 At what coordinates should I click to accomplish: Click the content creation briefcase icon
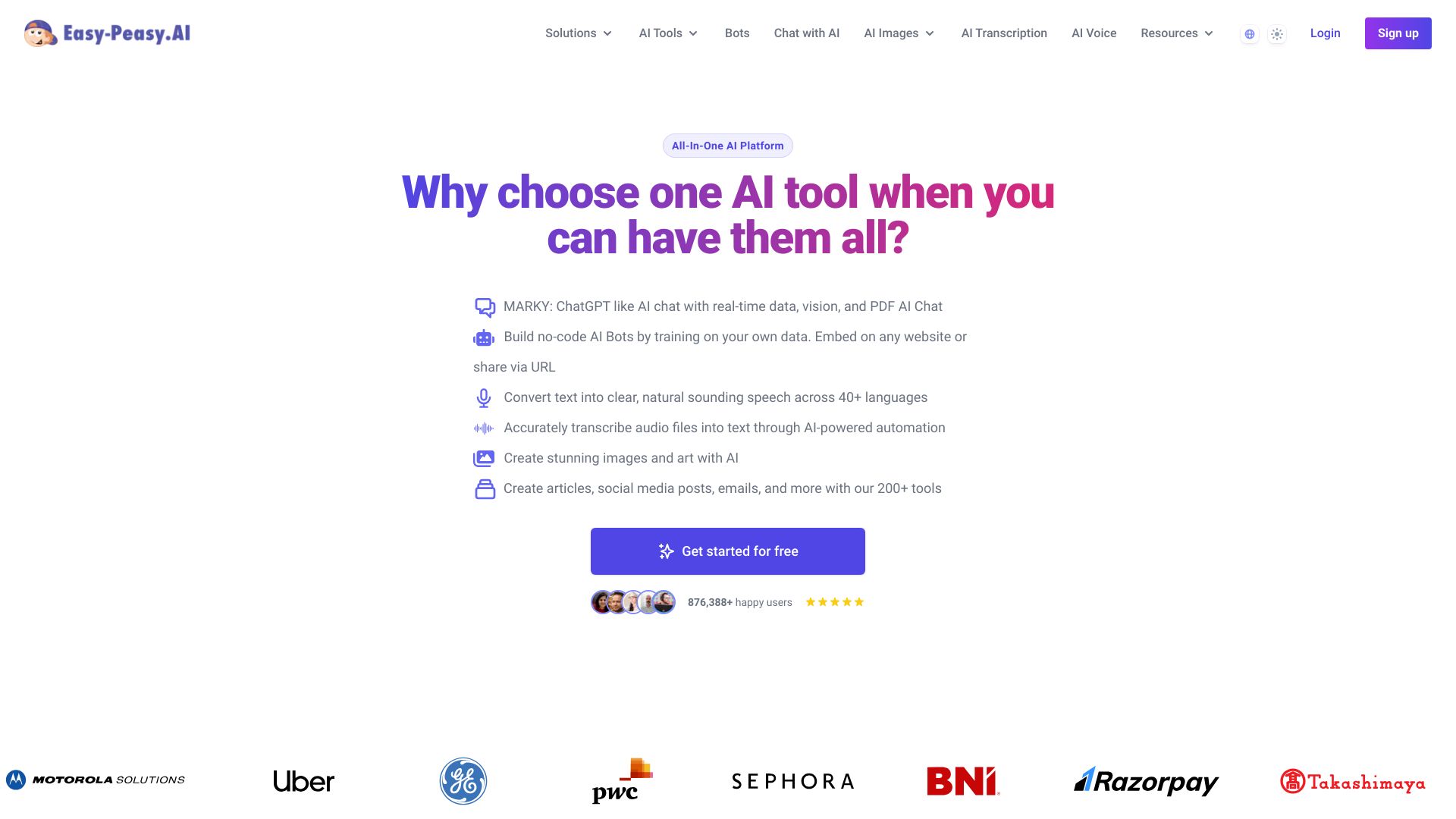point(484,489)
